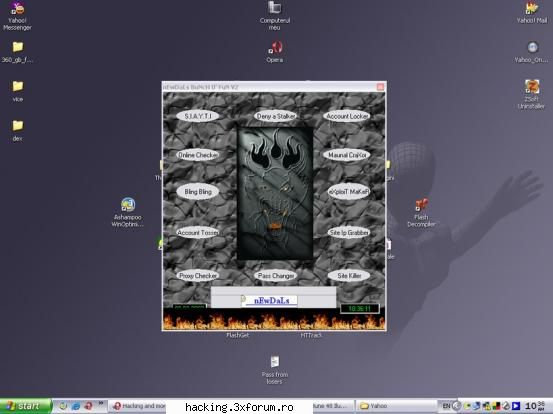Open the Pass Changer tool
The image size is (553, 414).
276,276
